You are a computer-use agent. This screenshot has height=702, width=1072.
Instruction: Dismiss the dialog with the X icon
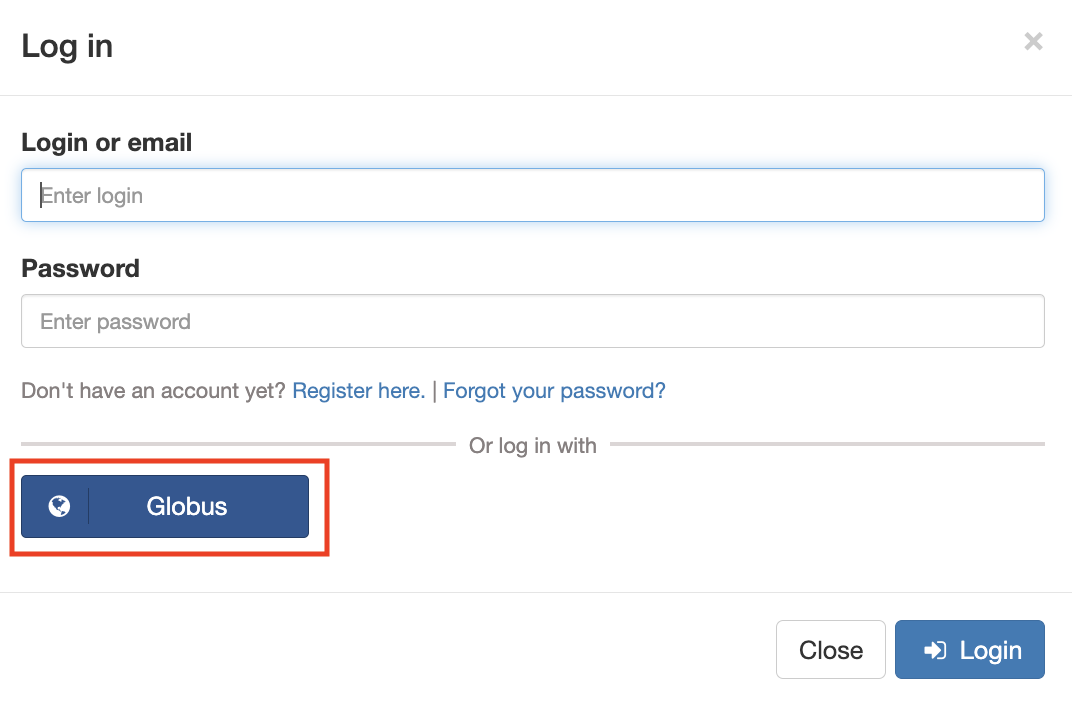pyautogui.click(x=1033, y=41)
